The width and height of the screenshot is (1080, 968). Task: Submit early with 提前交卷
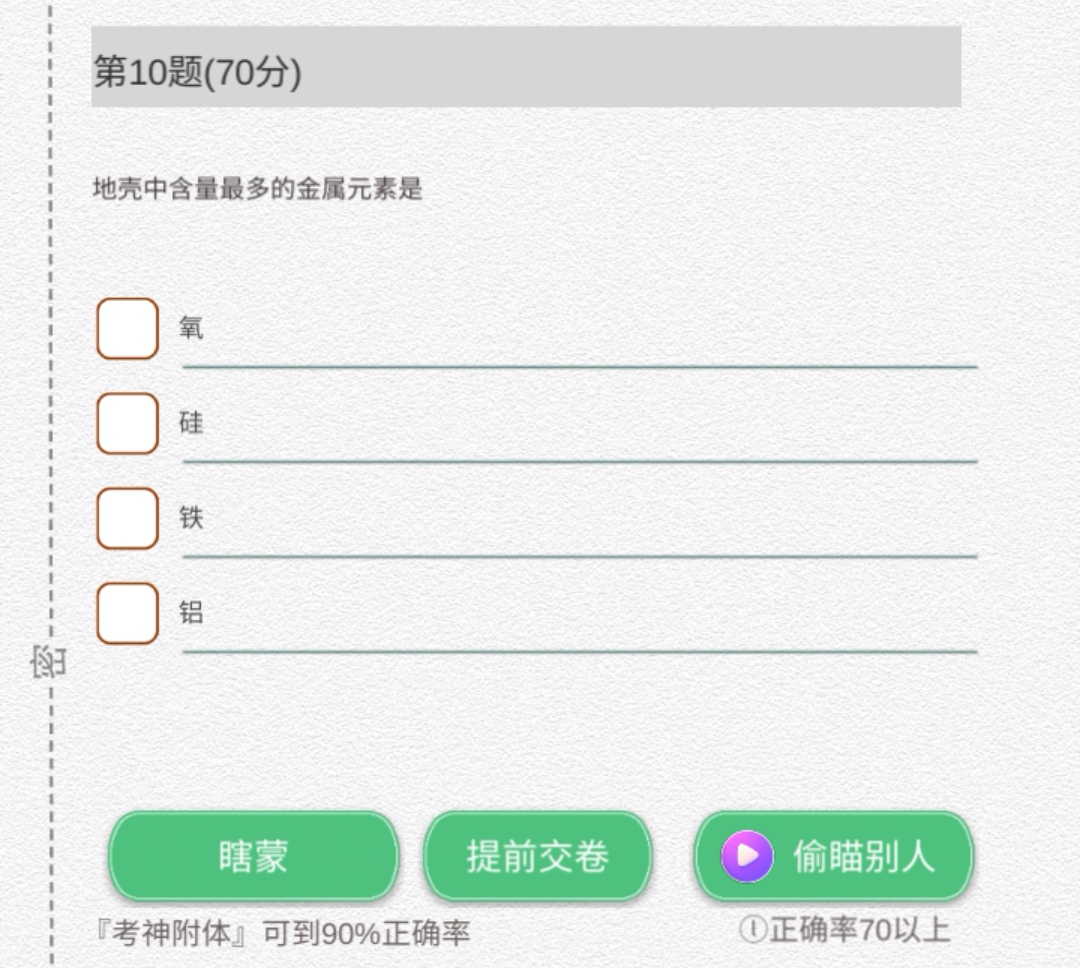[538, 856]
